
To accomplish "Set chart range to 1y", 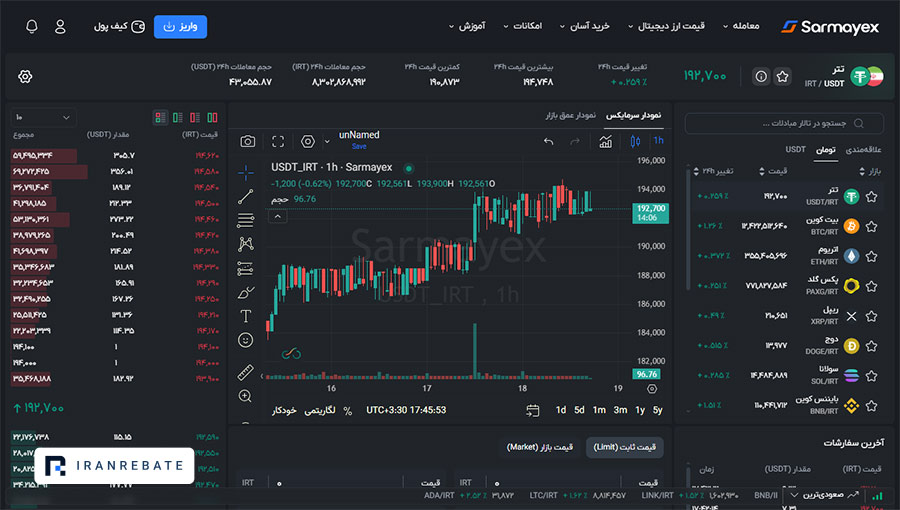I will [x=640, y=410].
